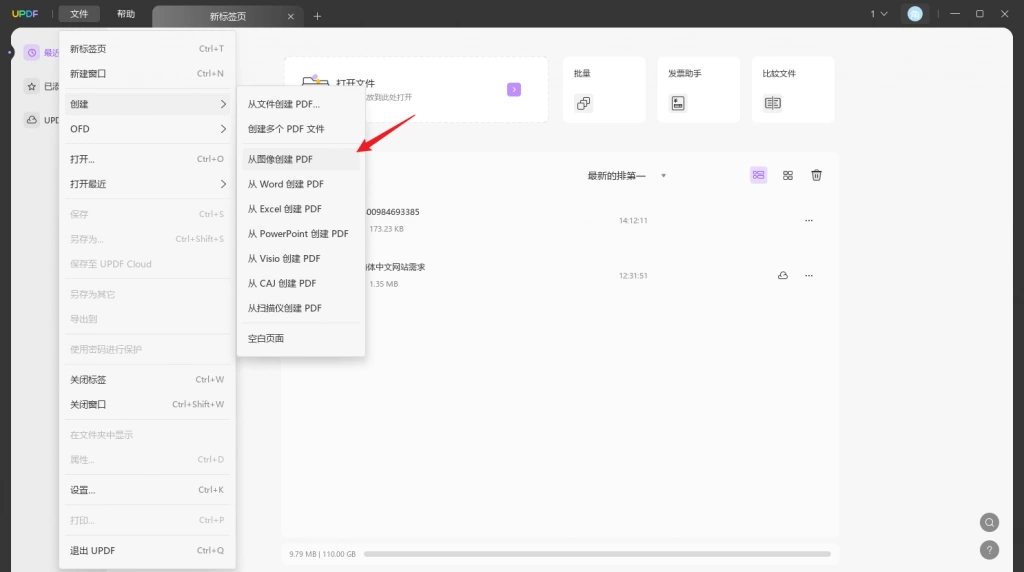Open the UPDF Cloud sidebar icon
The height and width of the screenshot is (572, 1024).
32,120
